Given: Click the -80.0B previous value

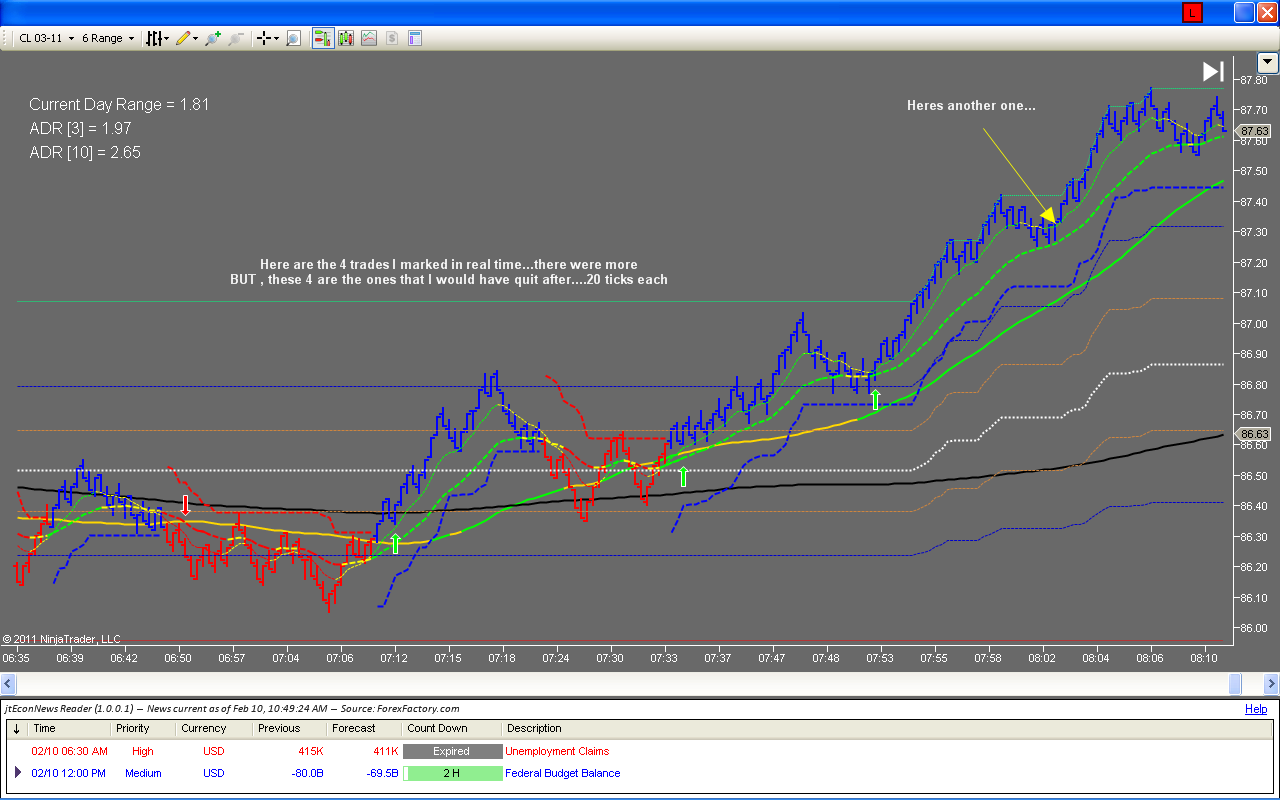Looking at the screenshot, I should tap(307, 773).
